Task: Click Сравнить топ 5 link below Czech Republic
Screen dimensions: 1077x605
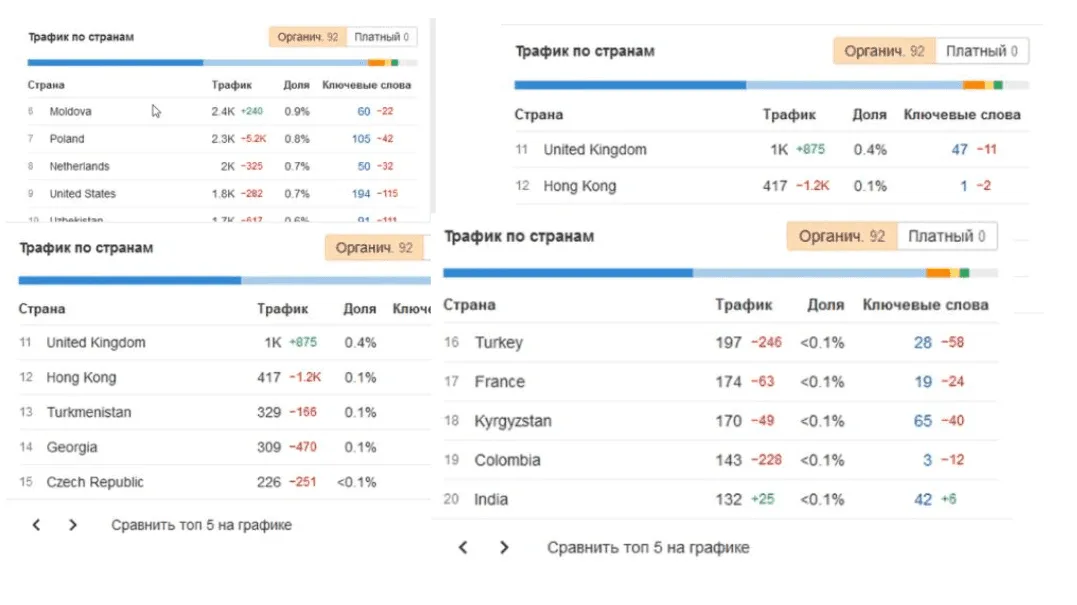Action: click(x=201, y=525)
